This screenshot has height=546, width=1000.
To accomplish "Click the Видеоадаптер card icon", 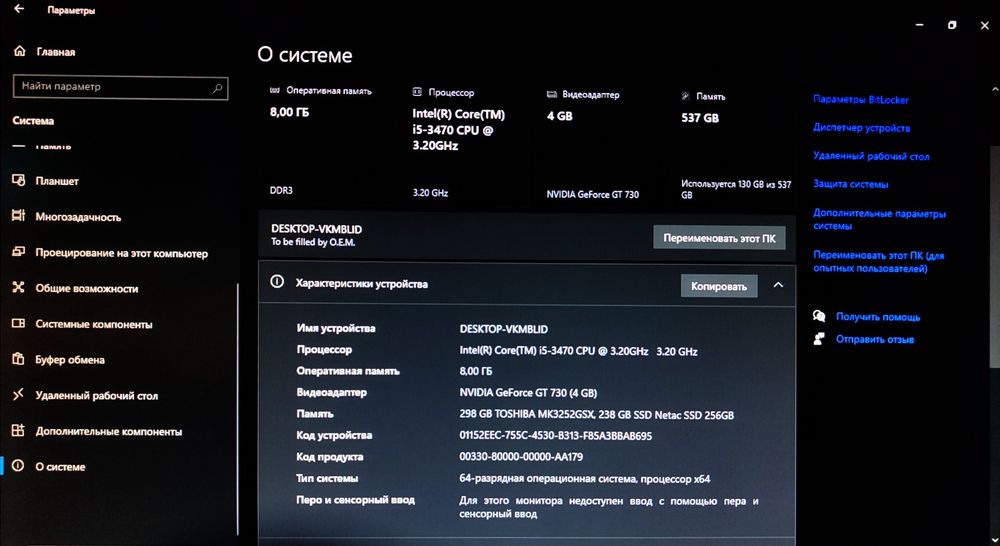I will click(552, 94).
